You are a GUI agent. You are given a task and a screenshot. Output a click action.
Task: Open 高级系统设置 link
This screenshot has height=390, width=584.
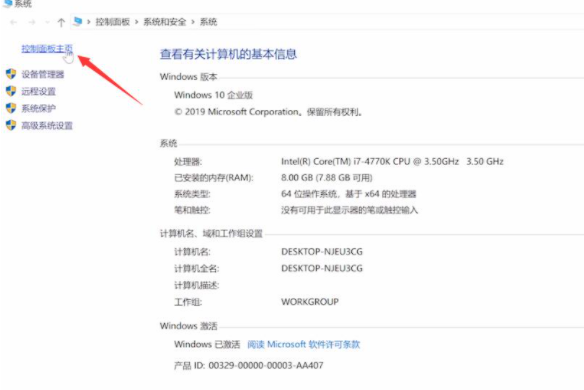(47, 126)
